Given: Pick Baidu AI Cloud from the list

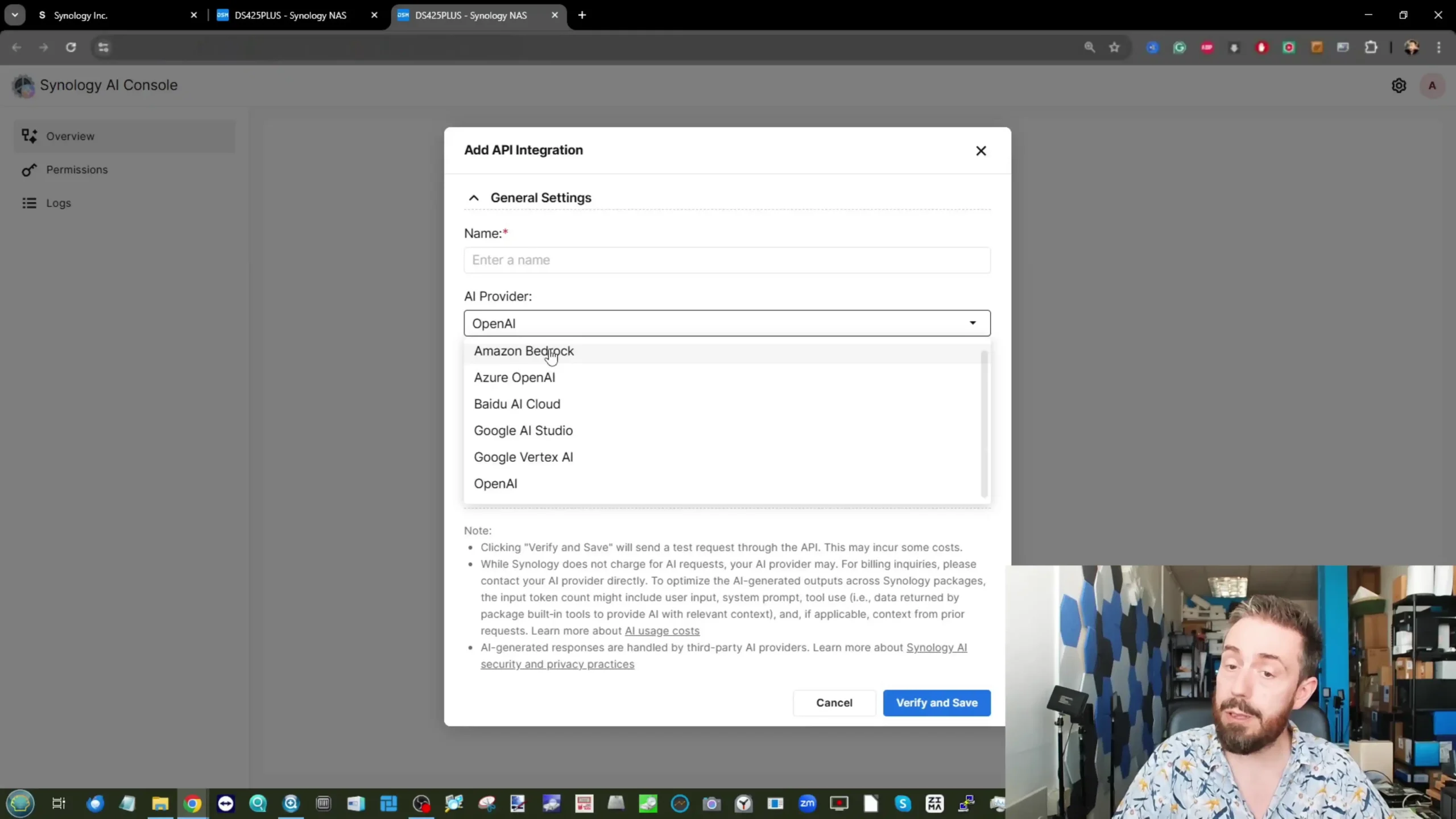Looking at the screenshot, I should click(x=722, y=404).
